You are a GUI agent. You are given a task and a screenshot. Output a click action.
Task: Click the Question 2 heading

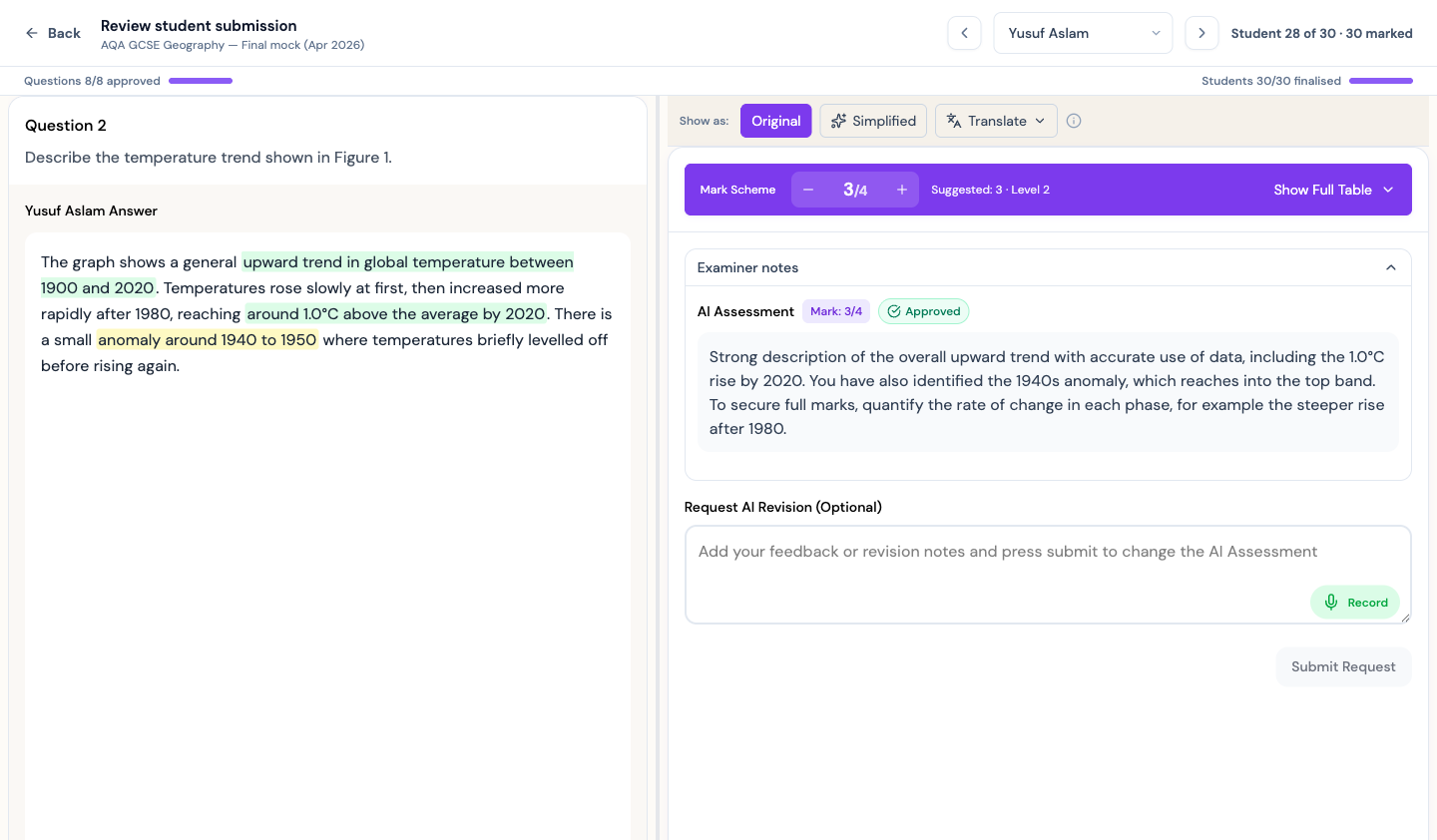click(66, 126)
